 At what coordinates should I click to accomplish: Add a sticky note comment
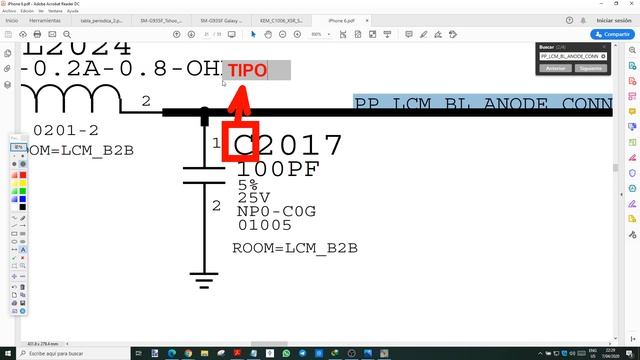tap(409, 35)
